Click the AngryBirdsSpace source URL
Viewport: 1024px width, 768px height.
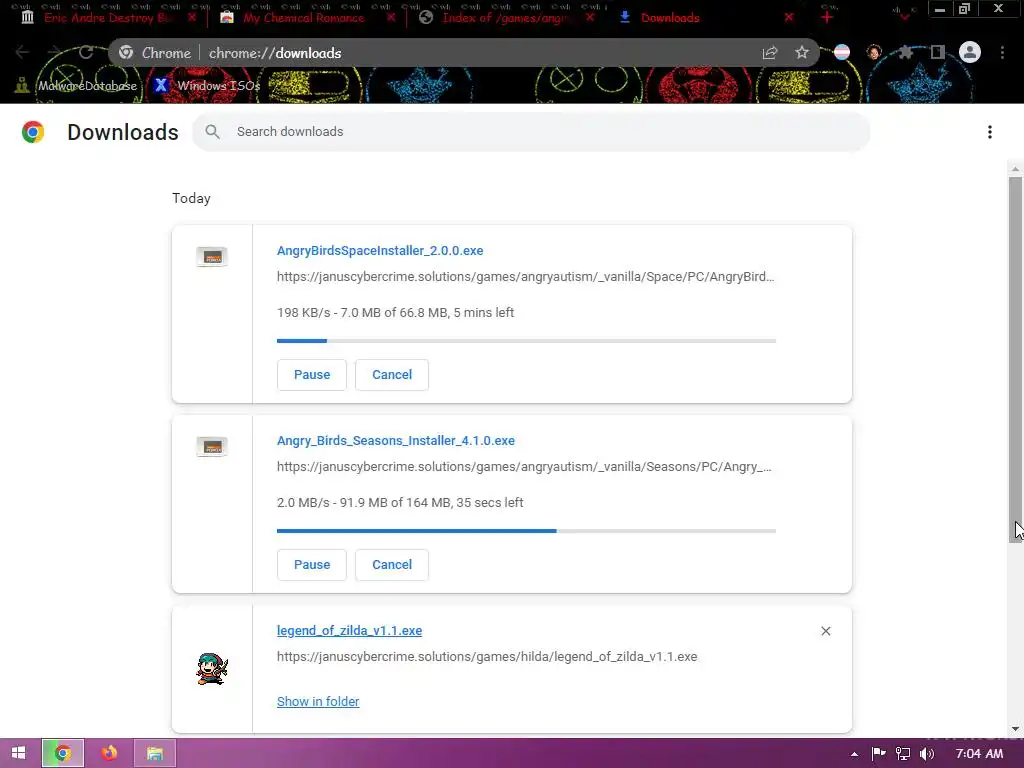pos(526,277)
